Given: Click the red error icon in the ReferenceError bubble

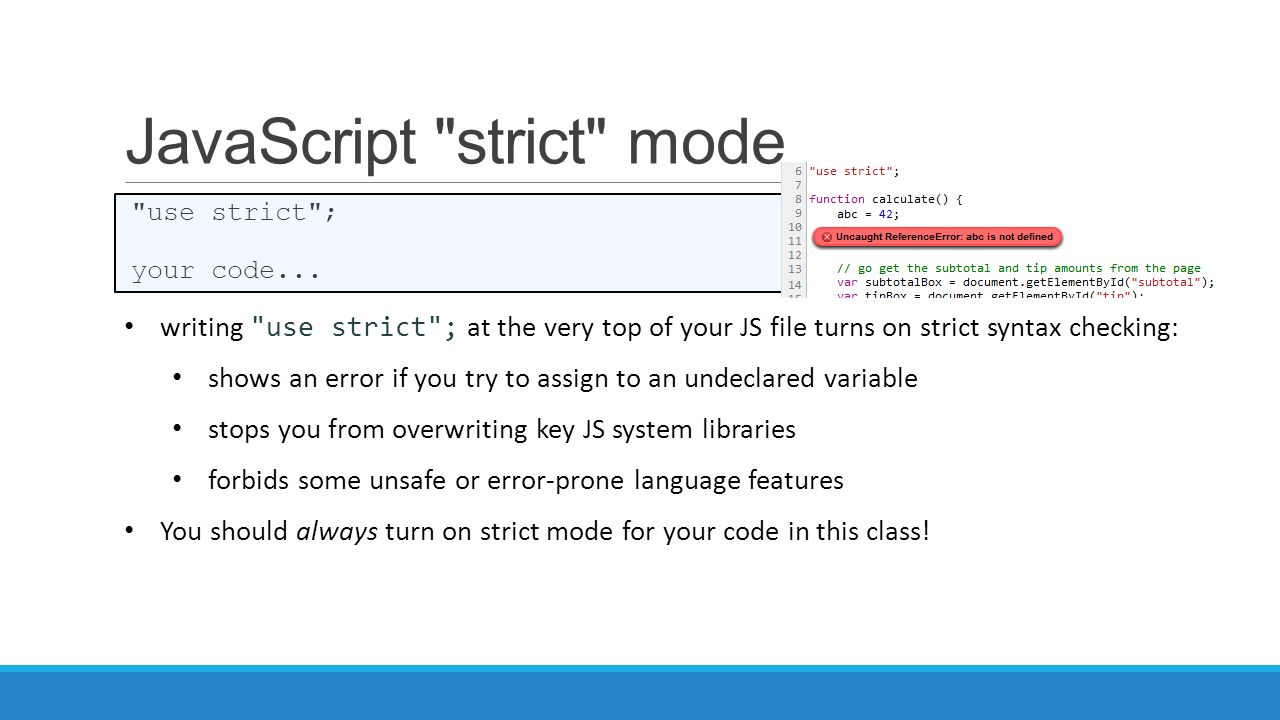Looking at the screenshot, I should click(827, 237).
